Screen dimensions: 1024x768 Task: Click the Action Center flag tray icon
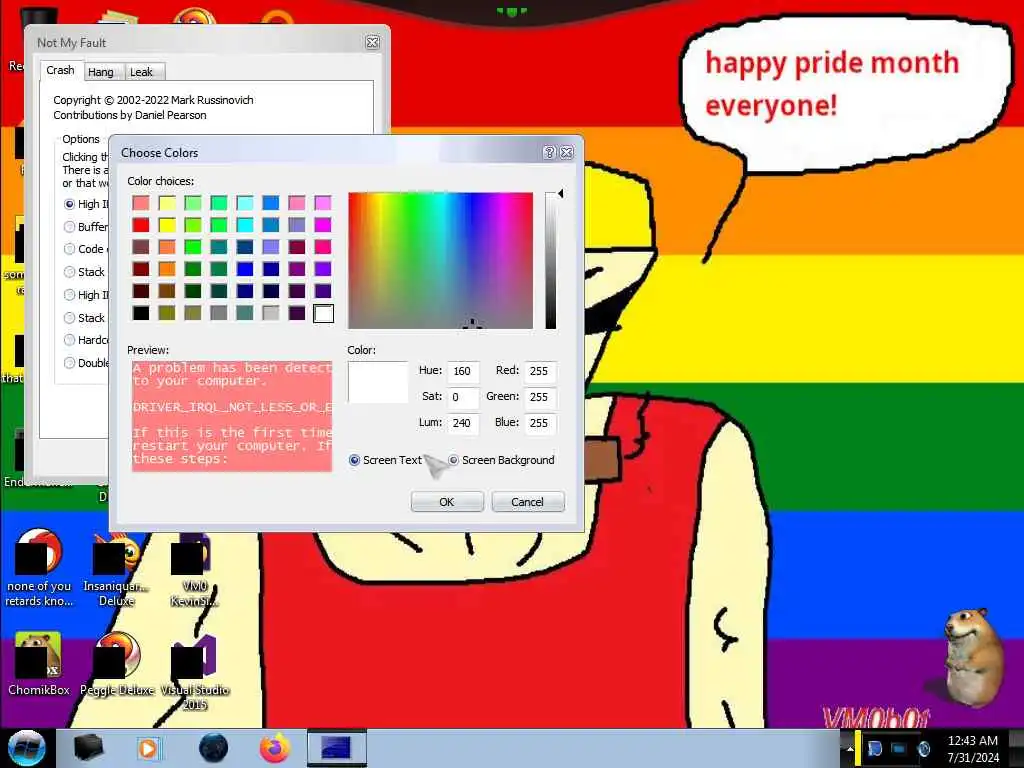point(875,748)
